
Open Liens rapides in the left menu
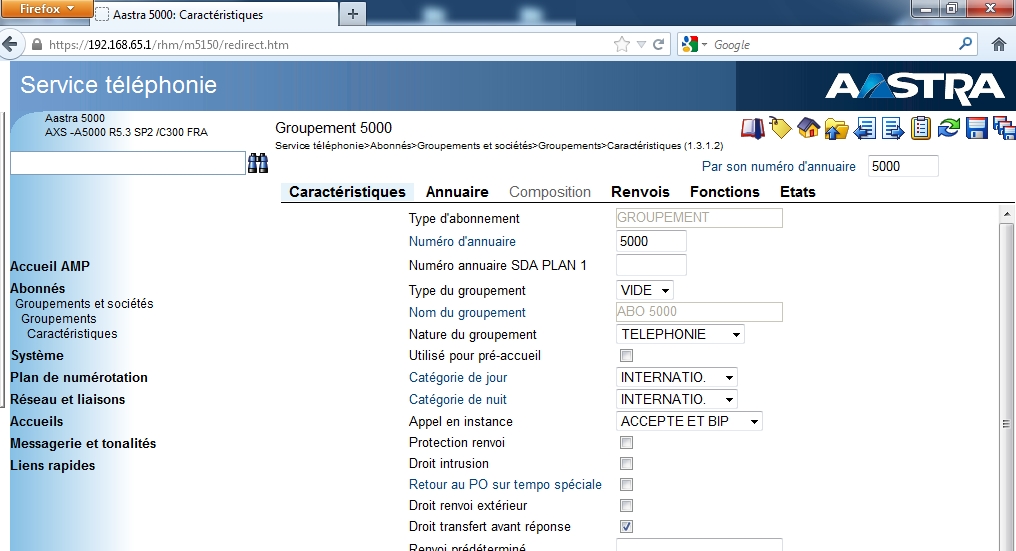[52, 465]
